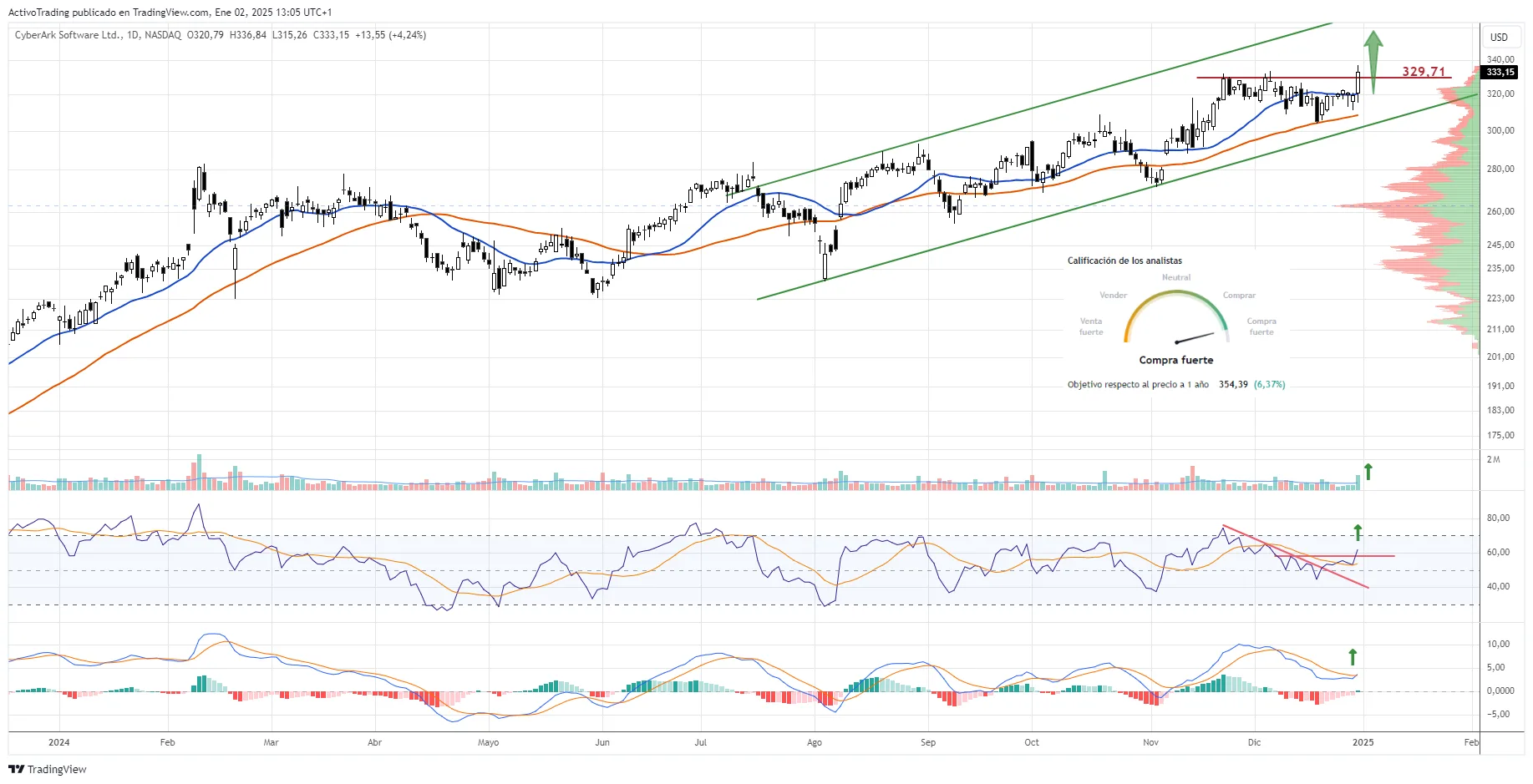Select the green up arrow in volume pane
1533x784 pixels.
1368,472
